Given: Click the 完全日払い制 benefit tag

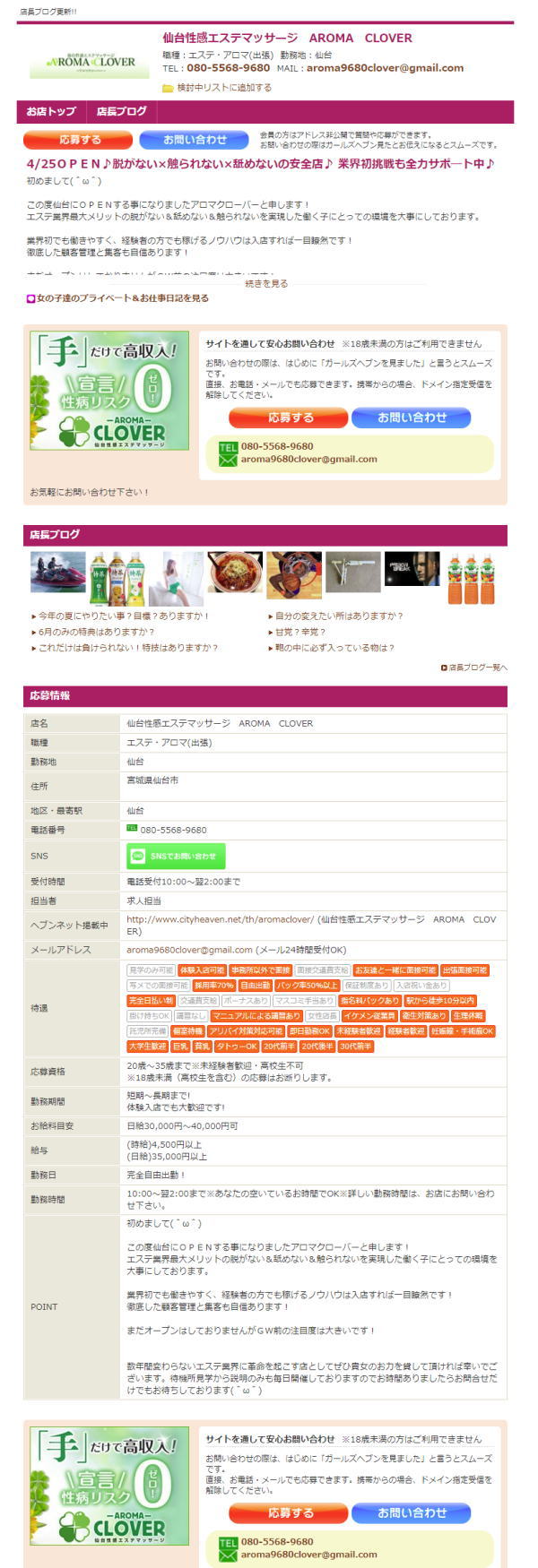Looking at the screenshot, I should 151,1001.
